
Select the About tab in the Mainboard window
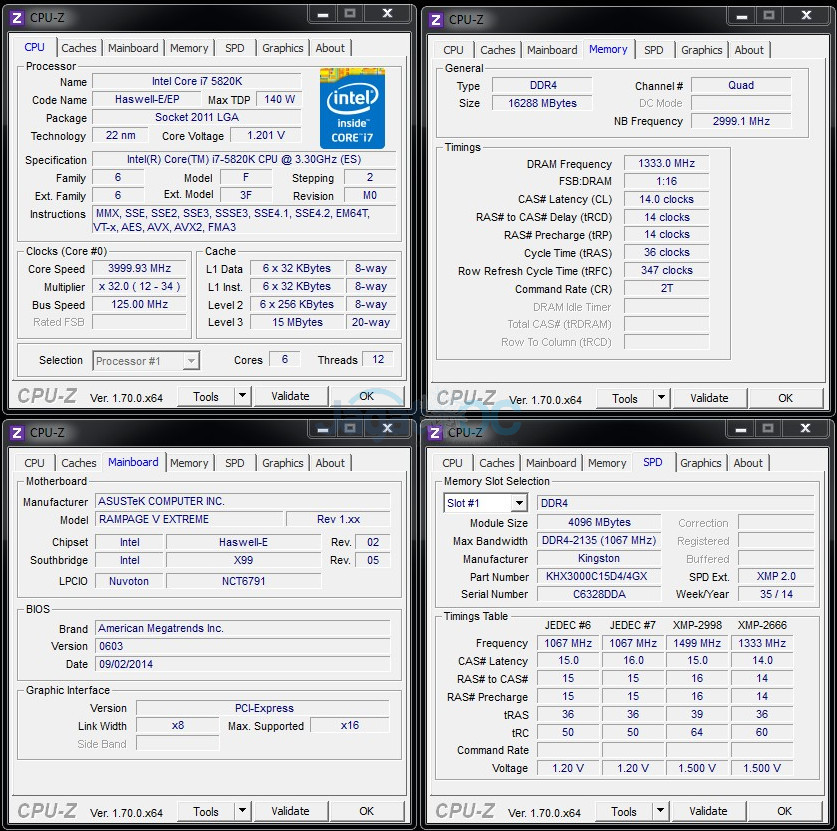[330, 463]
